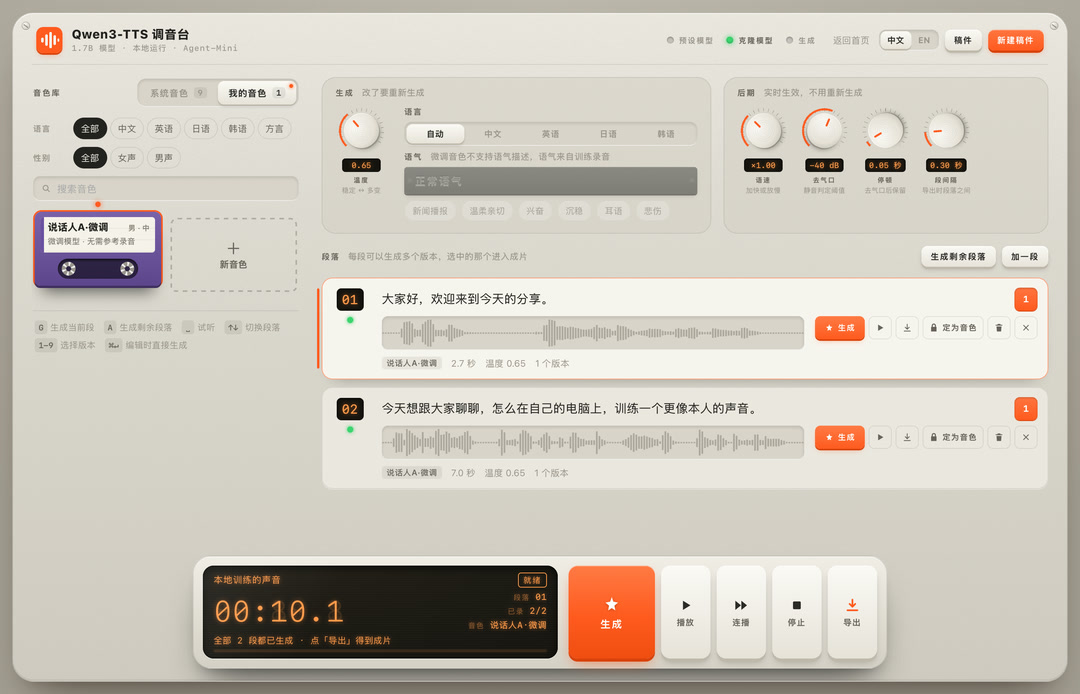Focus the 搜索音色 search field
The height and width of the screenshot is (694, 1080).
pyautogui.click(x=166, y=188)
